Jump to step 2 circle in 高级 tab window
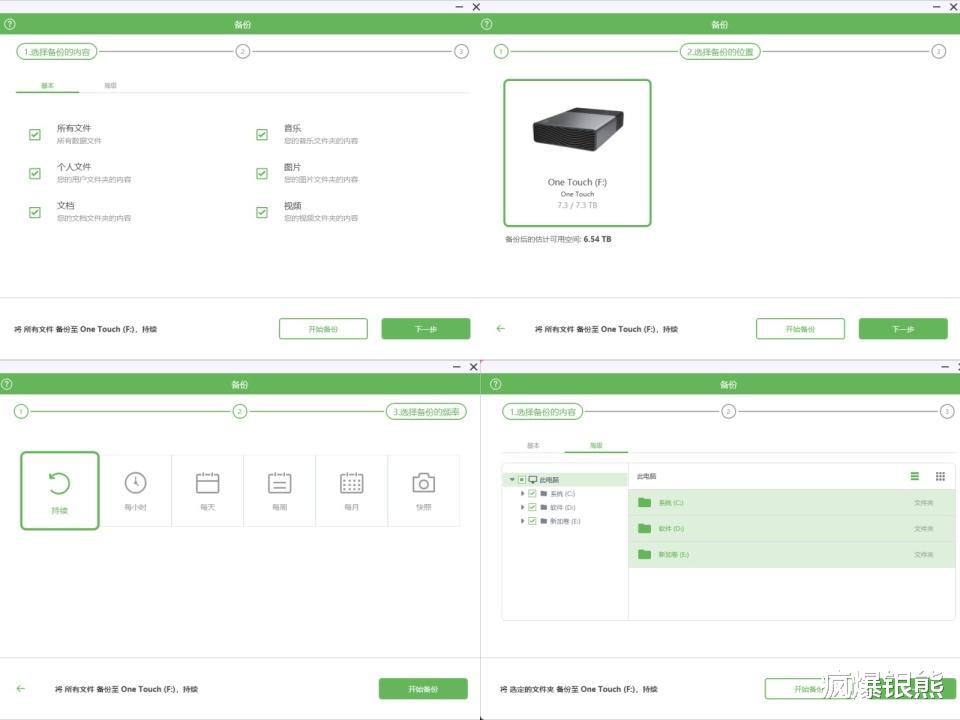 (728, 411)
